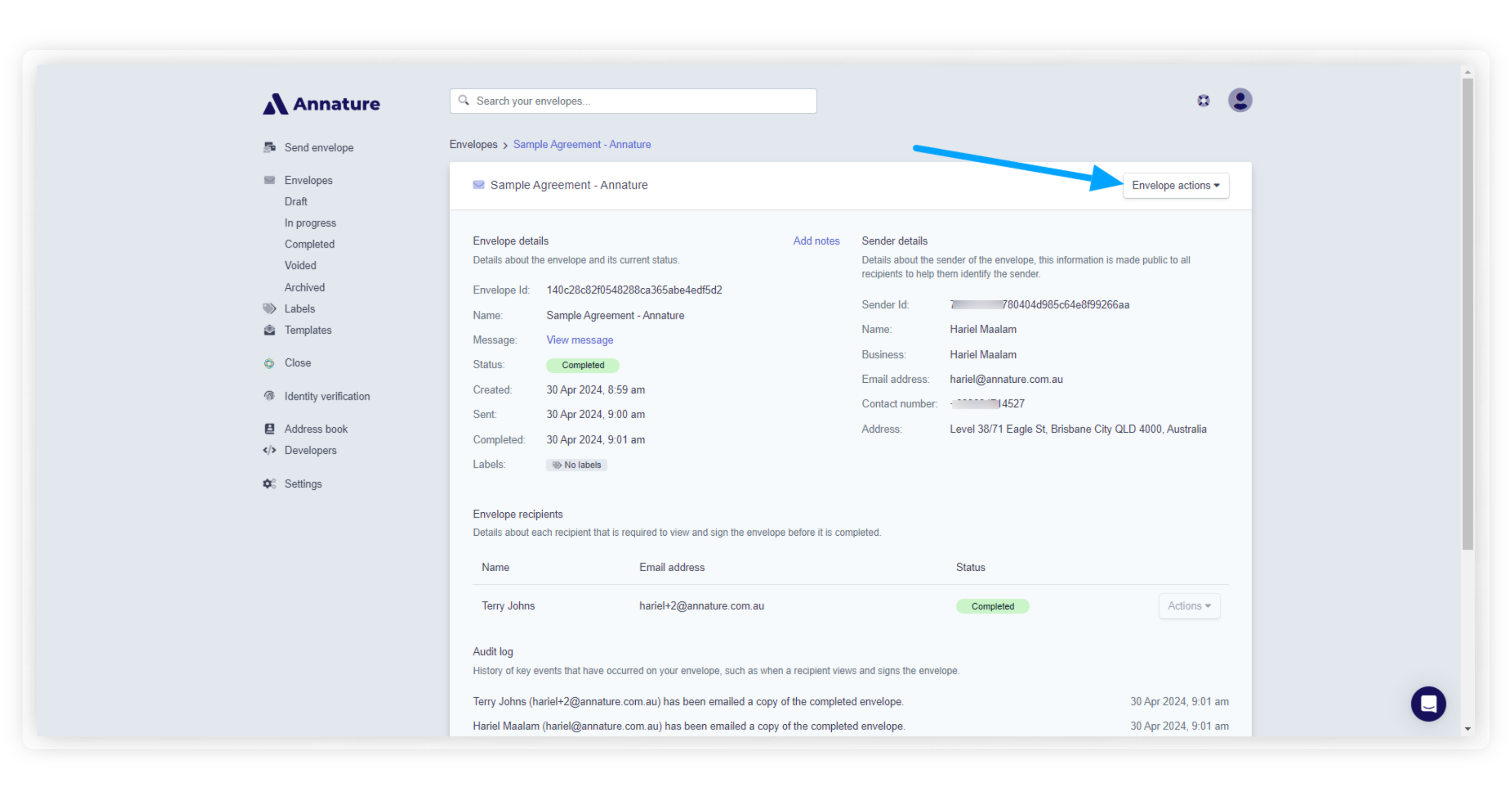Click Envelopes breadcrumb link
1512x801 pixels.
(x=473, y=145)
